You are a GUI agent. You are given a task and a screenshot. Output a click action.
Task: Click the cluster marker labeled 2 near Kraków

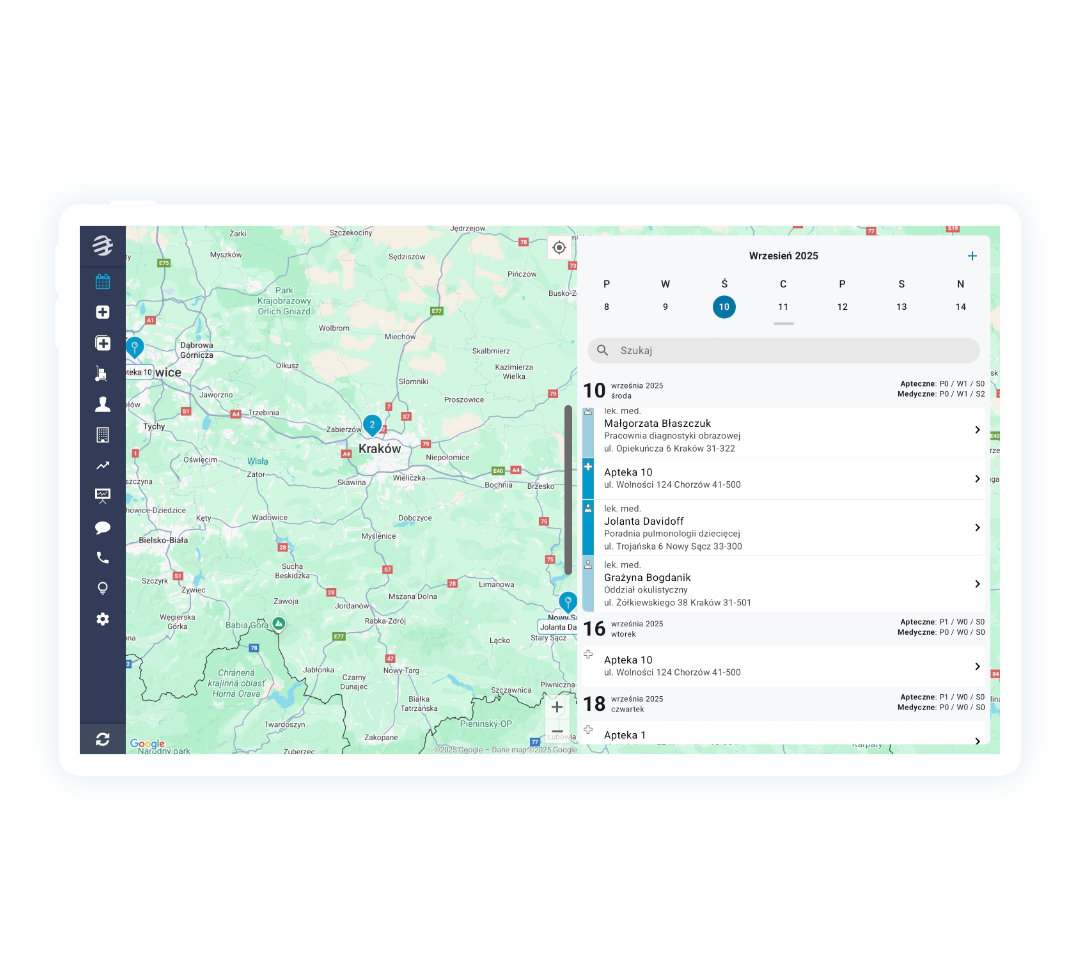pyautogui.click(x=372, y=426)
